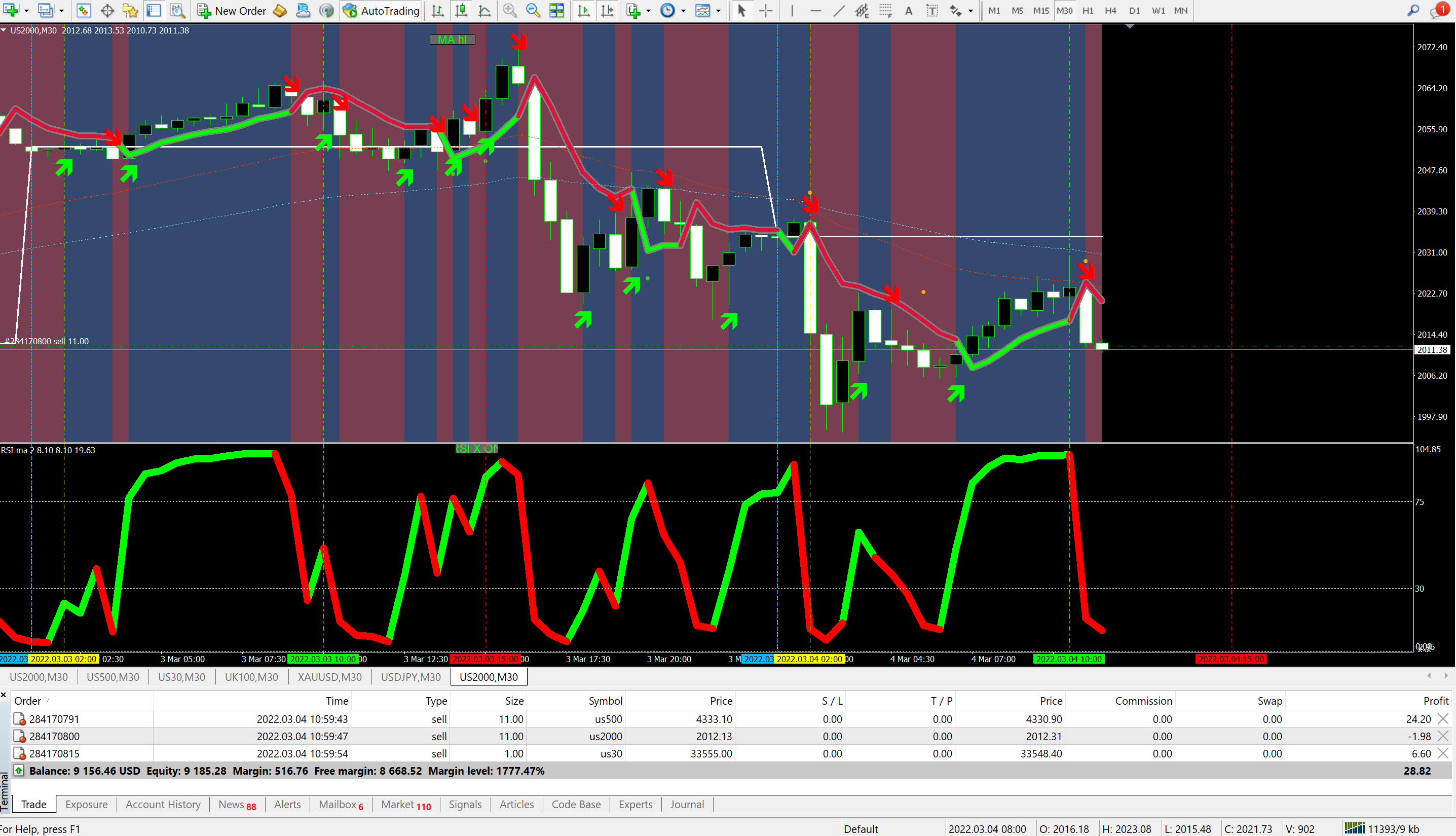Expand the indicators list dropdown arrow
The height and width of the screenshot is (836, 1456).
pyautogui.click(x=648, y=10)
